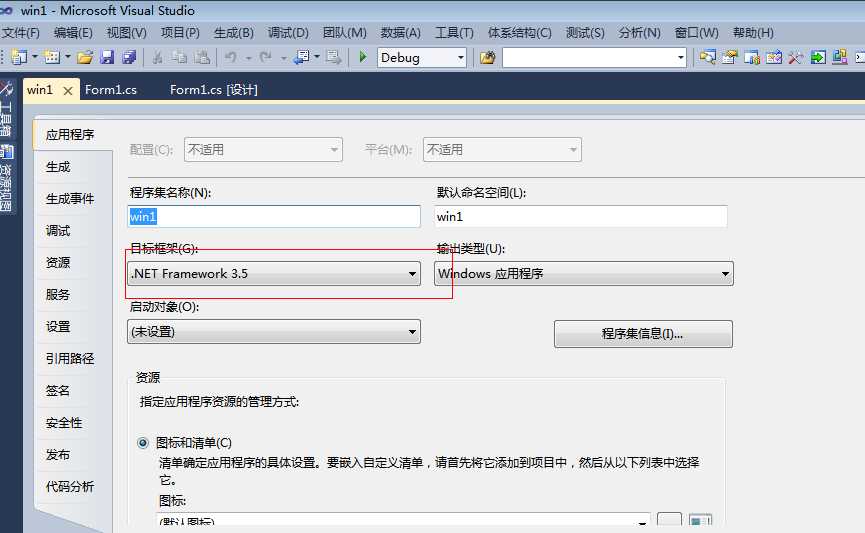Click the Navigate Backward icon
This screenshot has height=533, width=865.
(302, 57)
